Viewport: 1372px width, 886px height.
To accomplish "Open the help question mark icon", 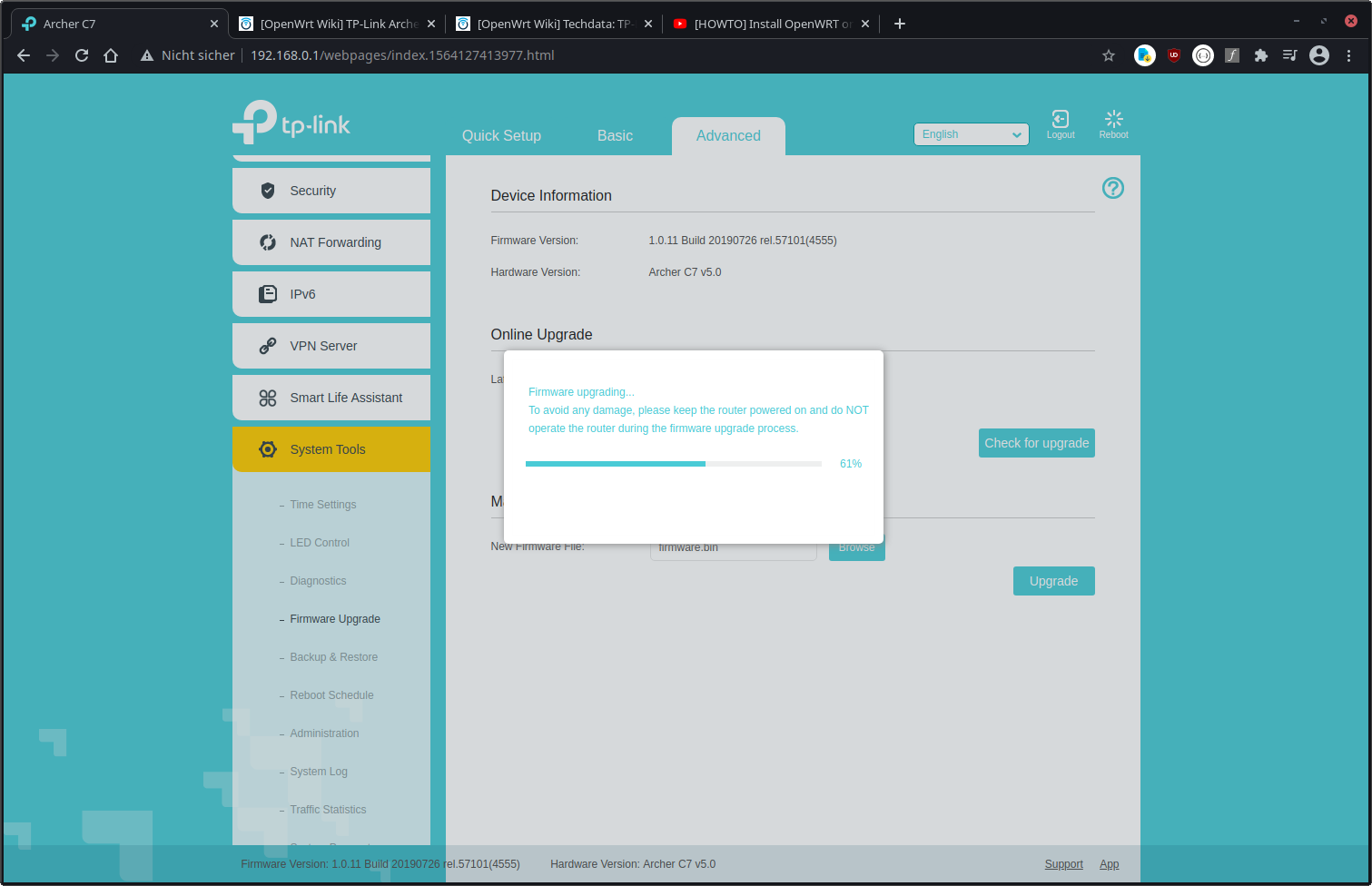I will [1113, 188].
